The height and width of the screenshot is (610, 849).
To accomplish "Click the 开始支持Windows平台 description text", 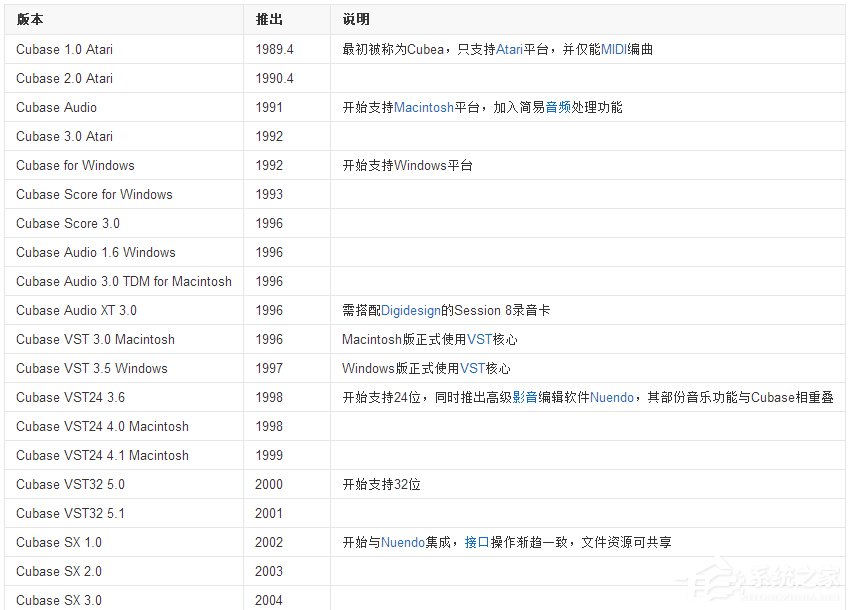I will 408,165.
